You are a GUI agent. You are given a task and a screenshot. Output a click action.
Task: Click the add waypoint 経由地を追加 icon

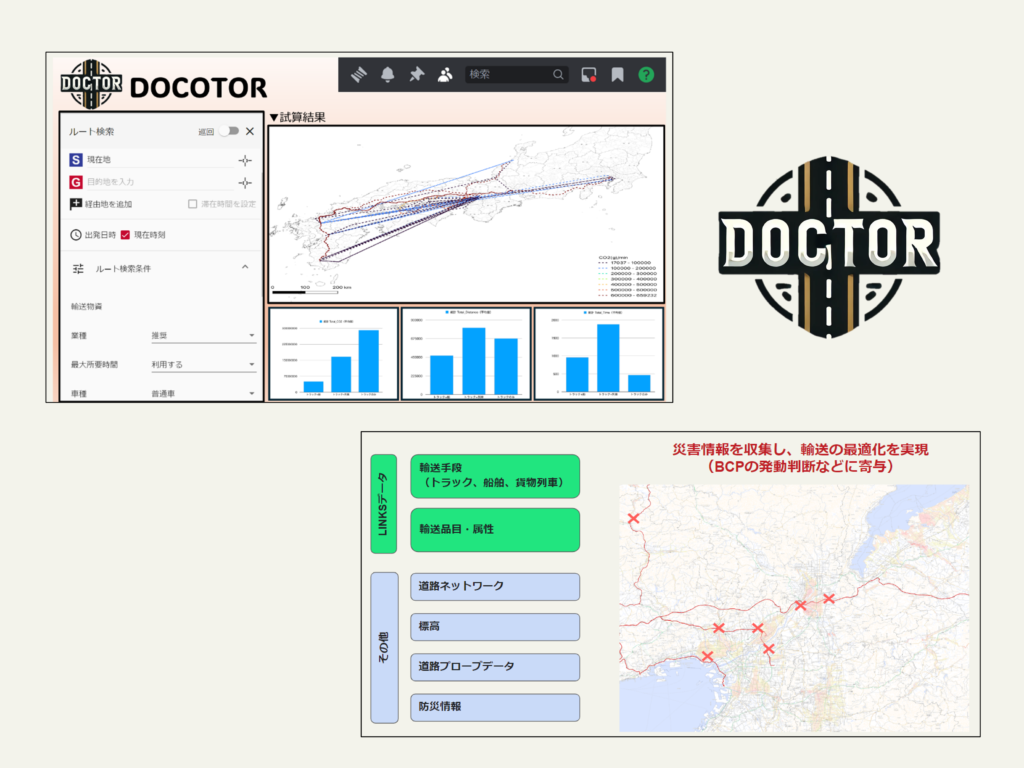pos(76,204)
